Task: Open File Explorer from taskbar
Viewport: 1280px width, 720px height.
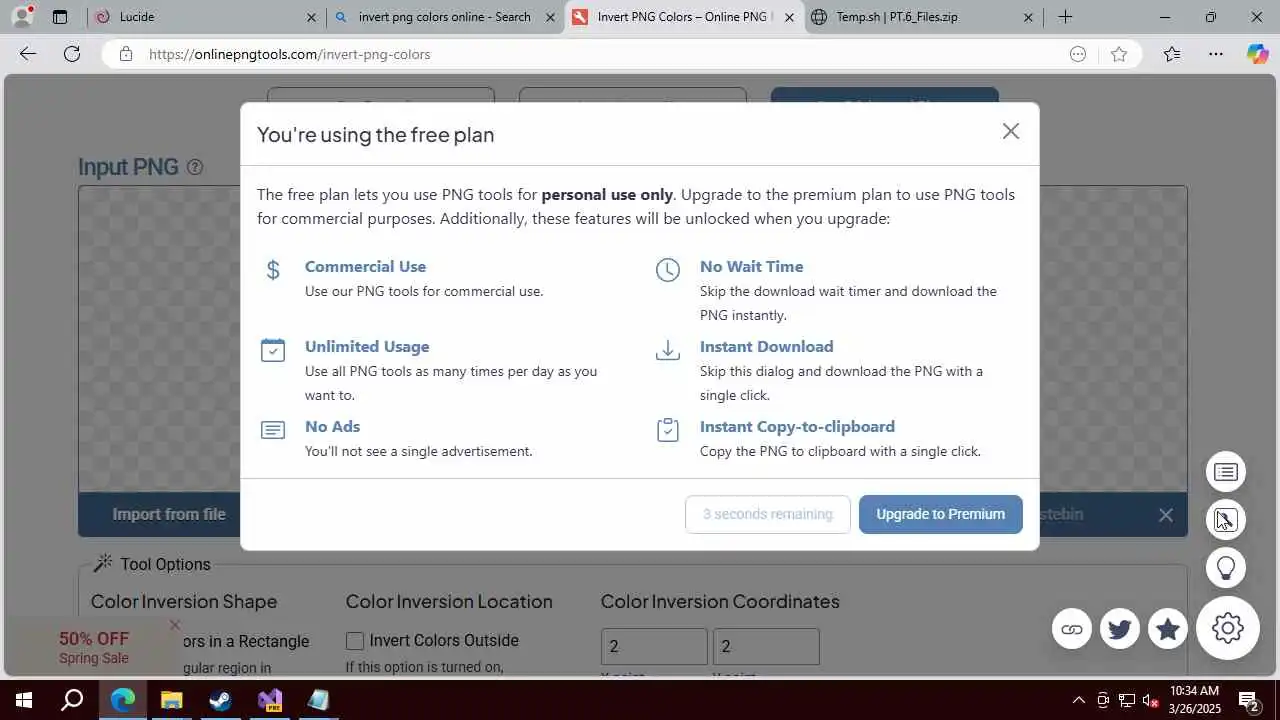Action: 172,700
